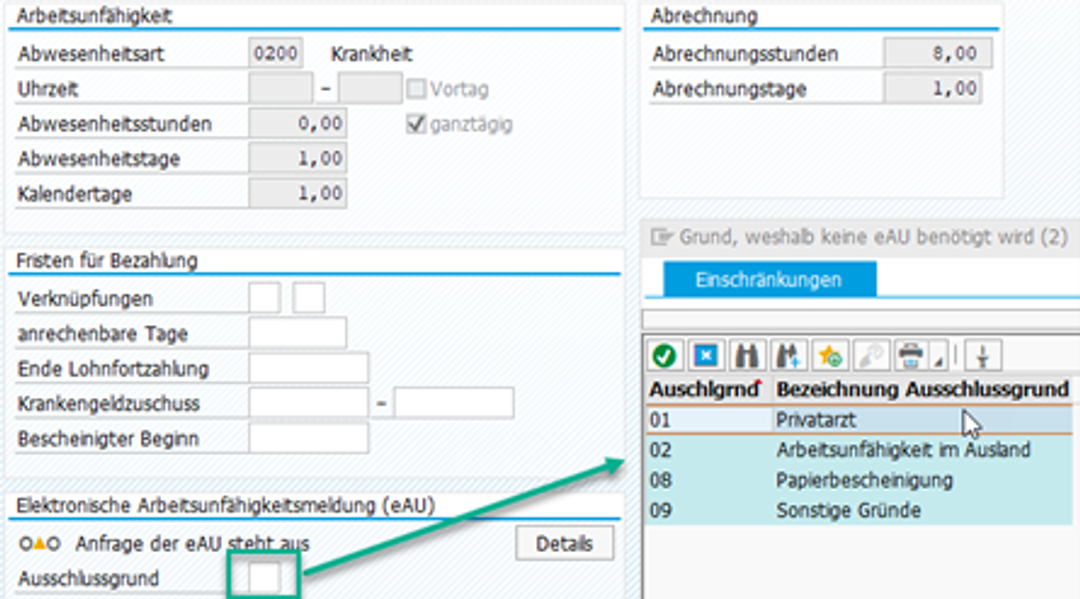Click the first Verknüpfungen field
The width and height of the screenshot is (1080, 599).
[x=264, y=298]
